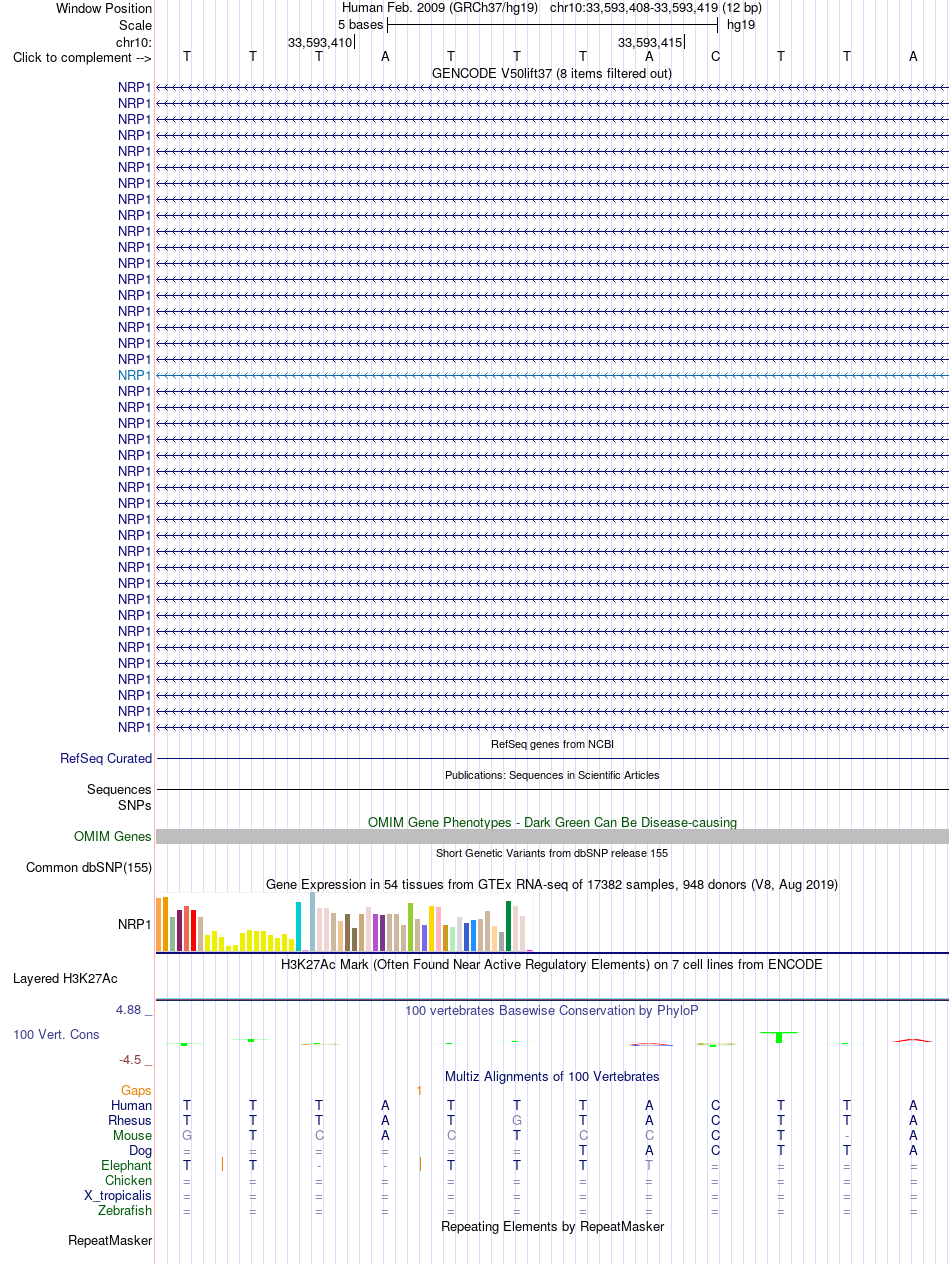This screenshot has width=950, height=1264.
Task: Click the X_tropicalis alignment row label
Action: click(x=118, y=1196)
